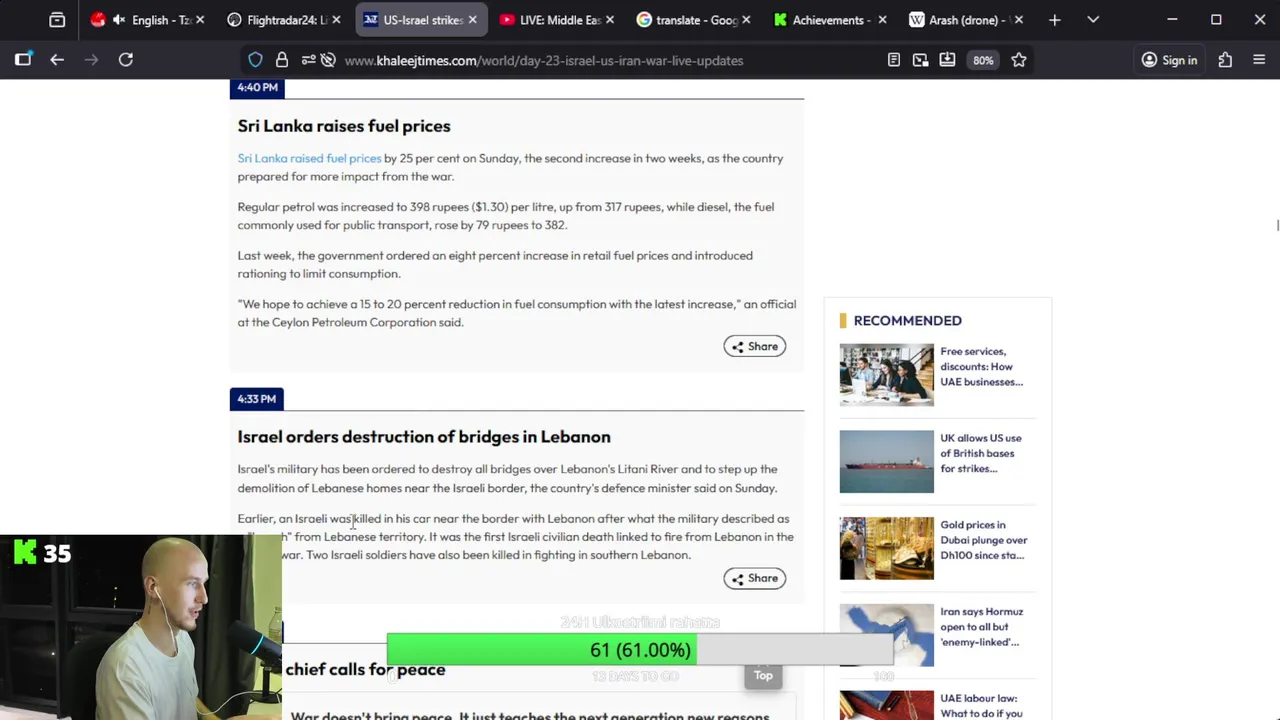Image resolution: width=1280 pixels, height=720 pixels.
Task: Open the tracking protection shield icon
Action: 255,60
